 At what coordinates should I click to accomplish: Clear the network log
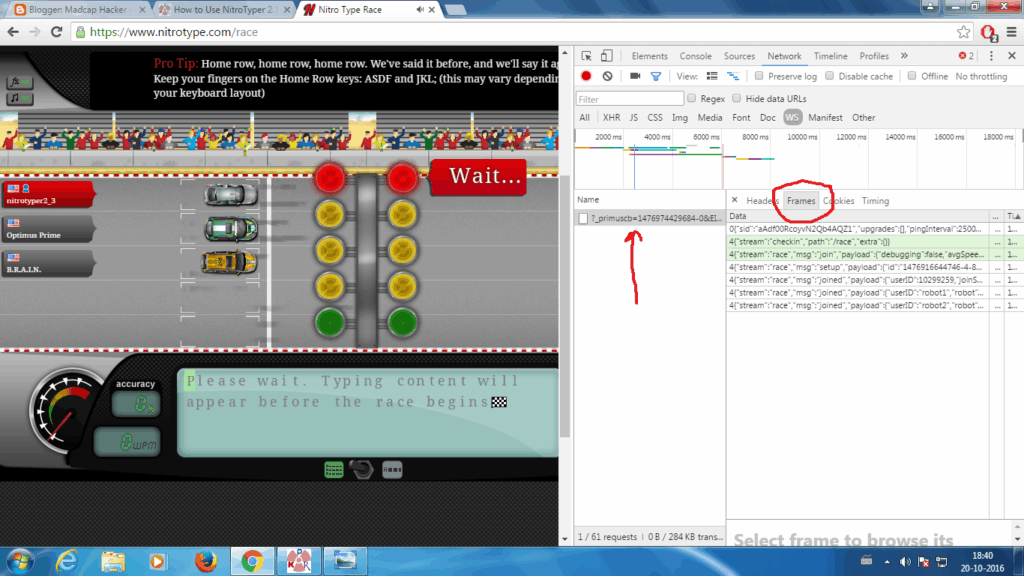click(x=607, y=76)
